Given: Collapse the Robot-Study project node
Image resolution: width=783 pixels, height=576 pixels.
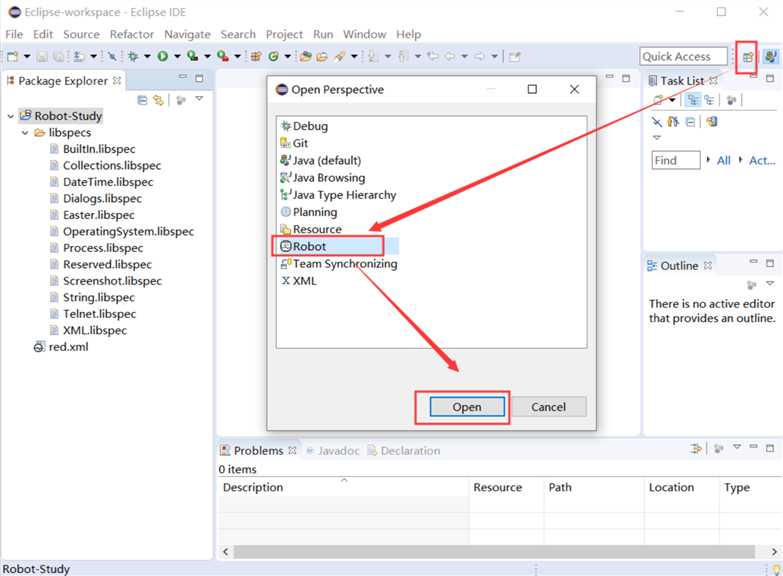Looking at the screenshot, I should (x=10, y=116).
